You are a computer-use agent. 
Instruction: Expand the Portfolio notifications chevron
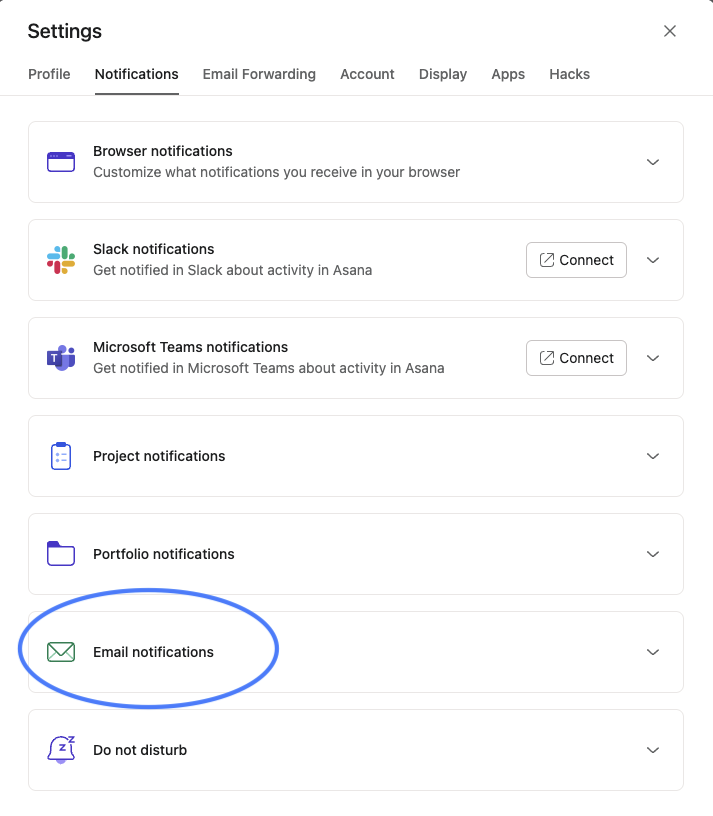click(x=653, y=554)
